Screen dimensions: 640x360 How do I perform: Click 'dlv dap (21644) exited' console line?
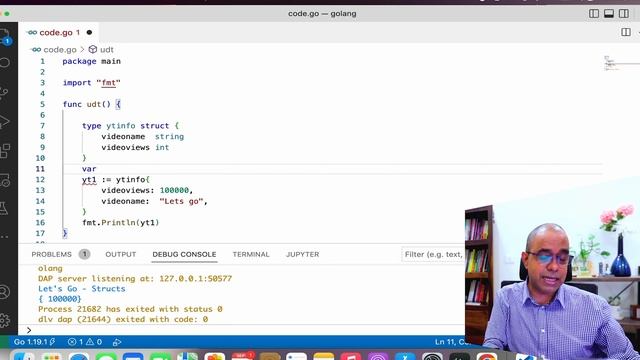[123, 319]
